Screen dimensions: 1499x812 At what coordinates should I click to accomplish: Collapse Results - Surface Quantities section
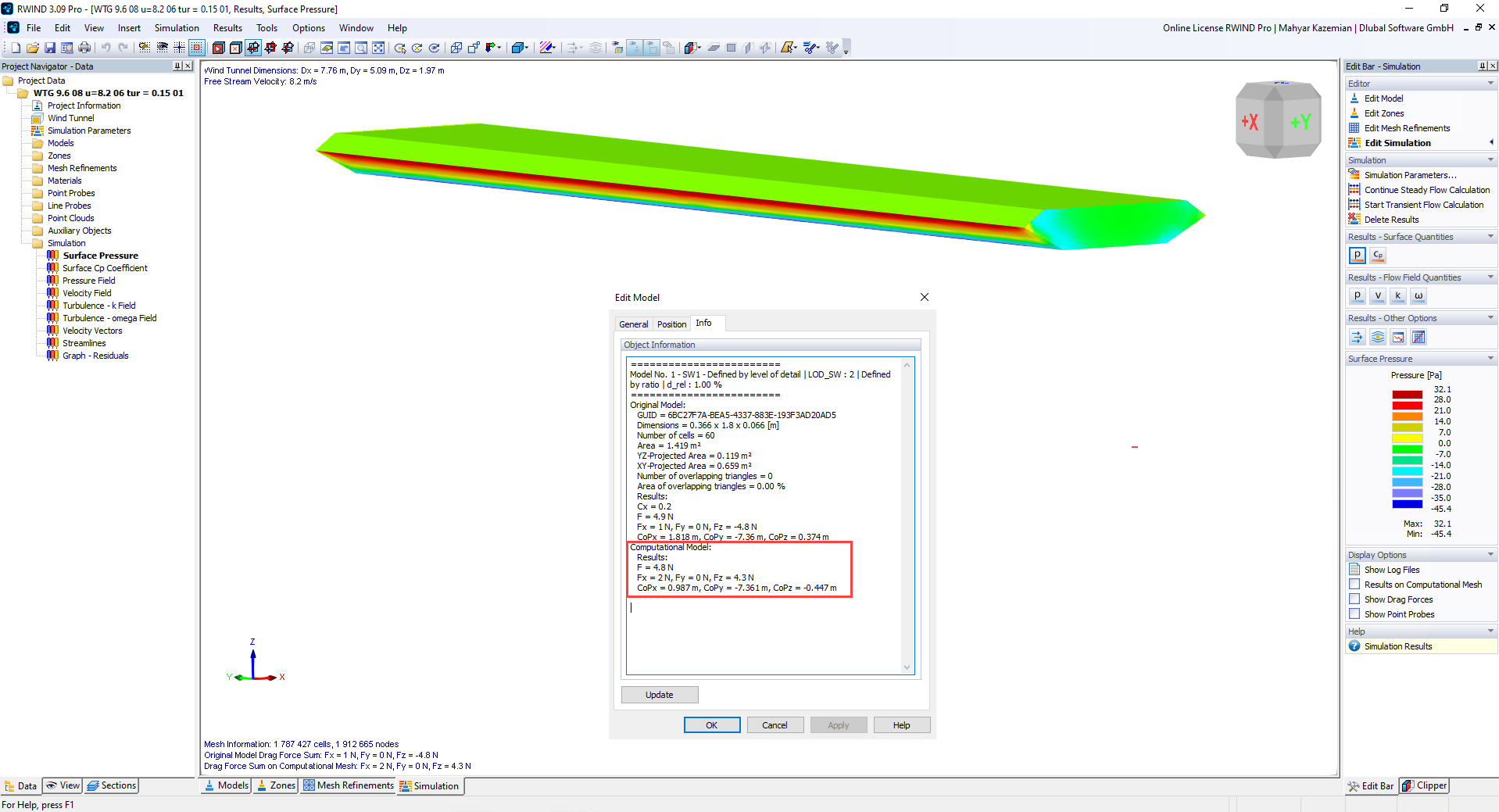(x=1490, y=237)
